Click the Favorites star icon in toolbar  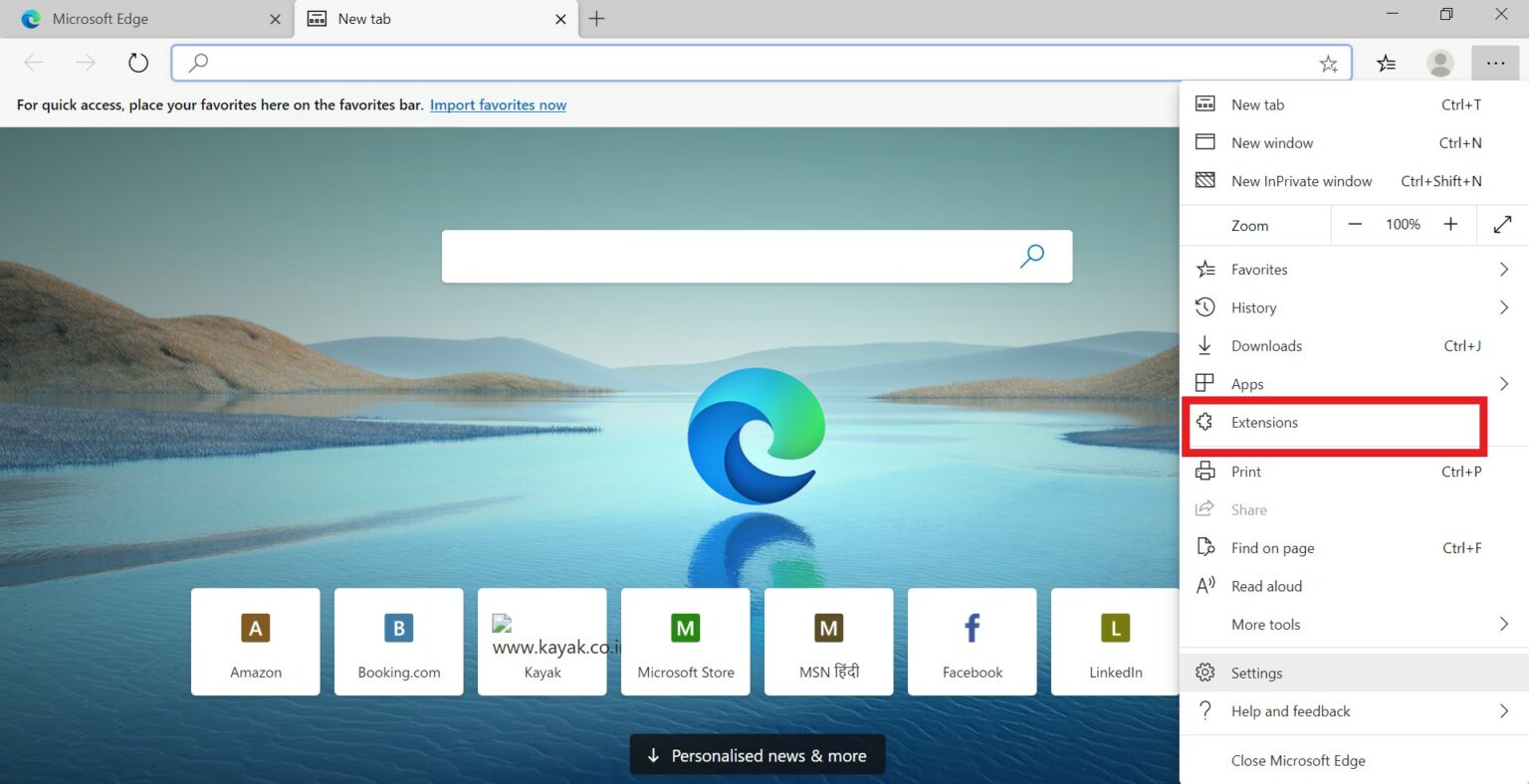point(1329,63)
